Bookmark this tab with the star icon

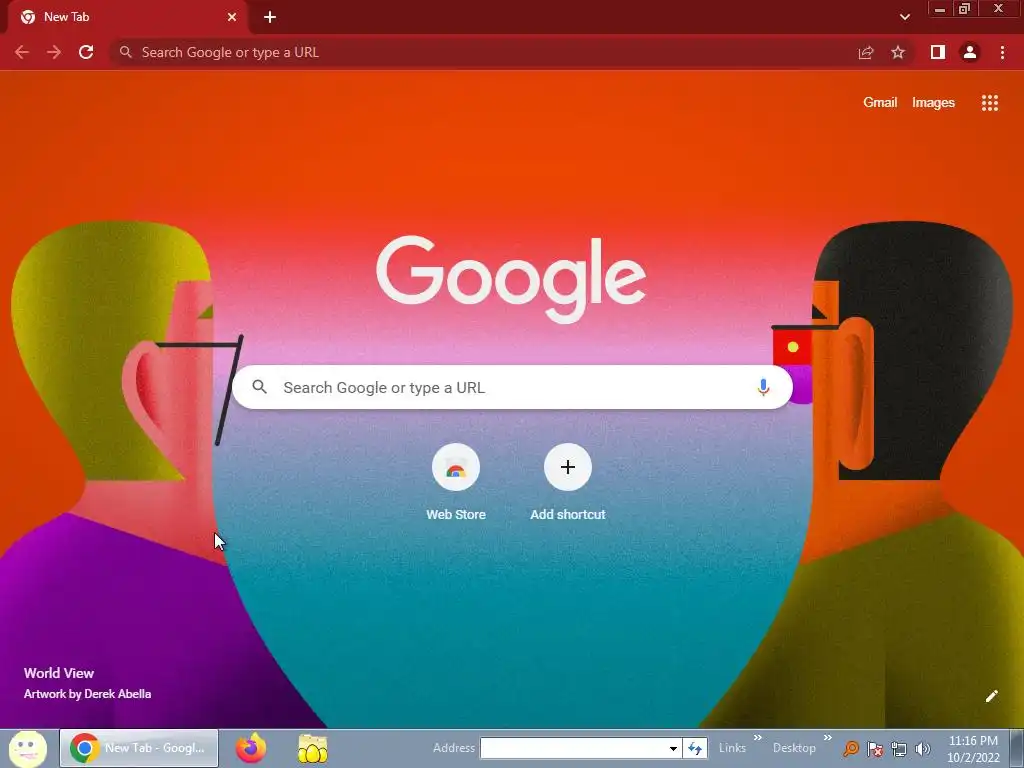[x=898, y=52]
